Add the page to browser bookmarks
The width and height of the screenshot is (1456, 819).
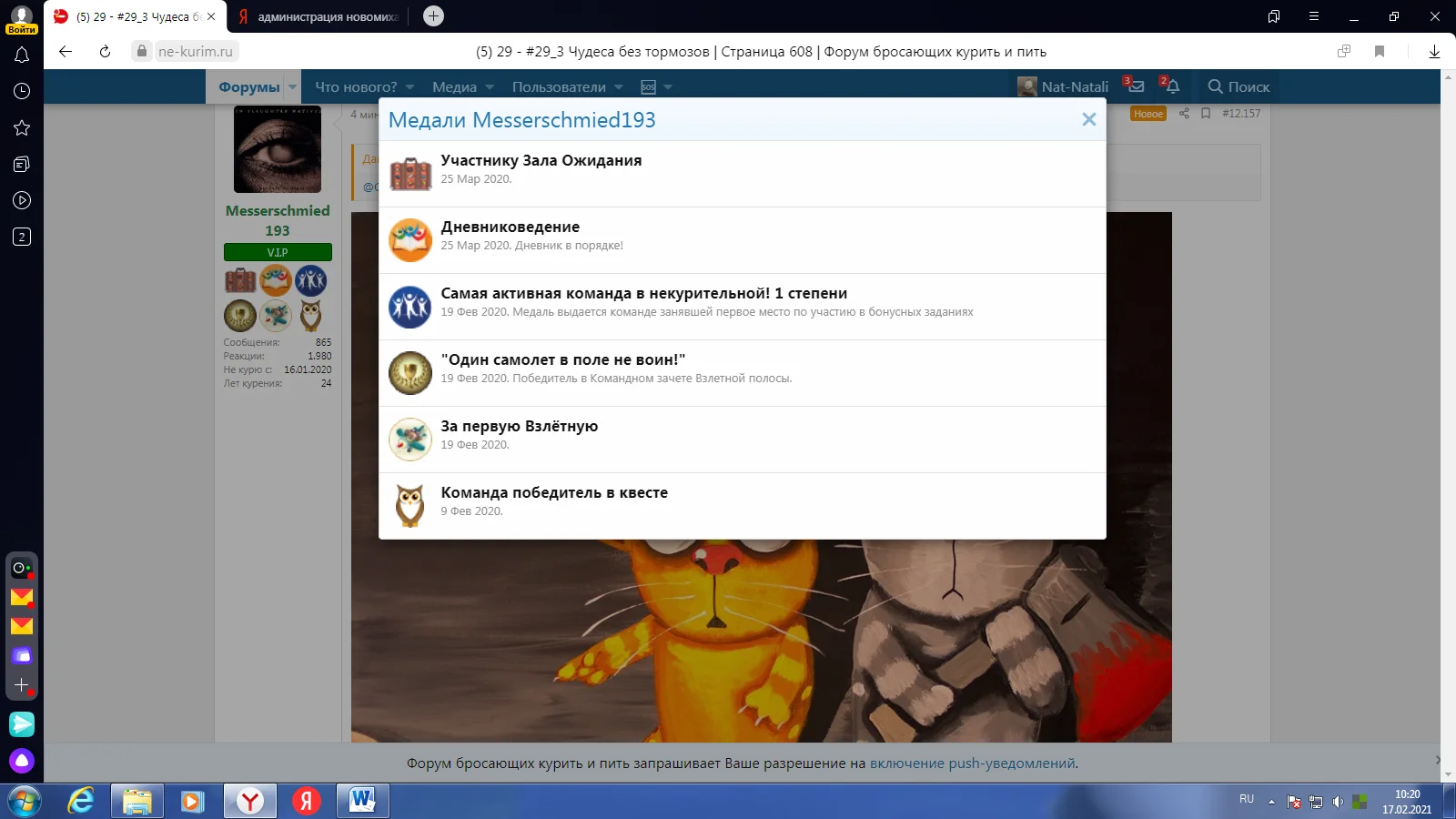1380,52
